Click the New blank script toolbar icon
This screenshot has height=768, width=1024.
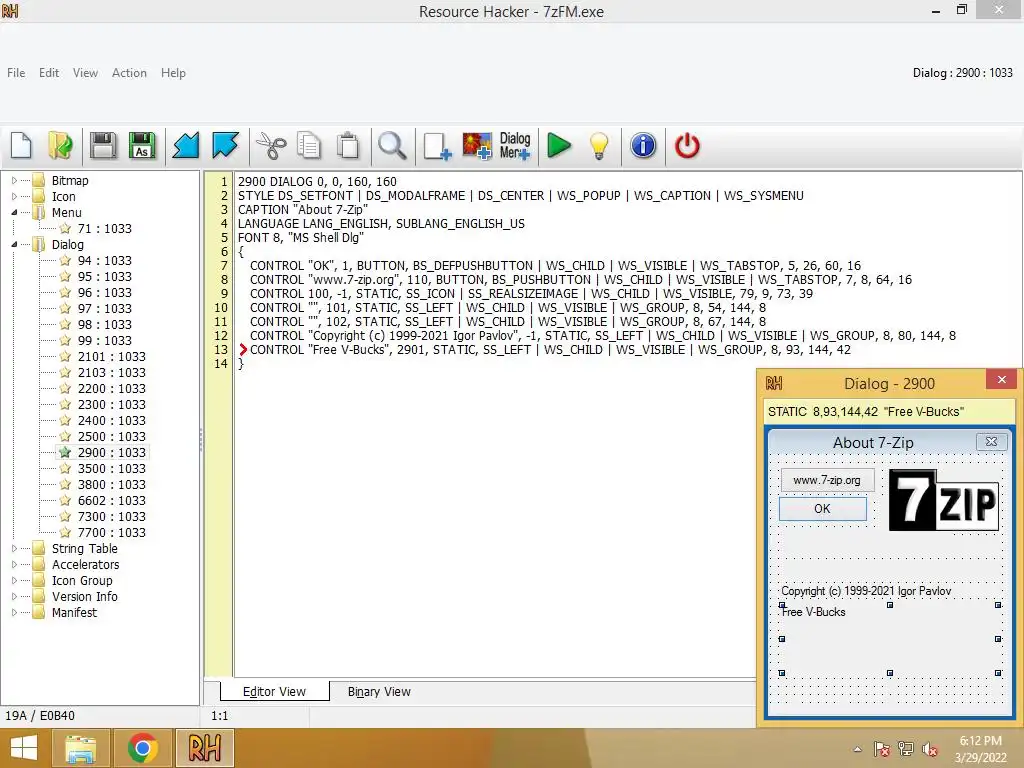[x=22, y=145]
